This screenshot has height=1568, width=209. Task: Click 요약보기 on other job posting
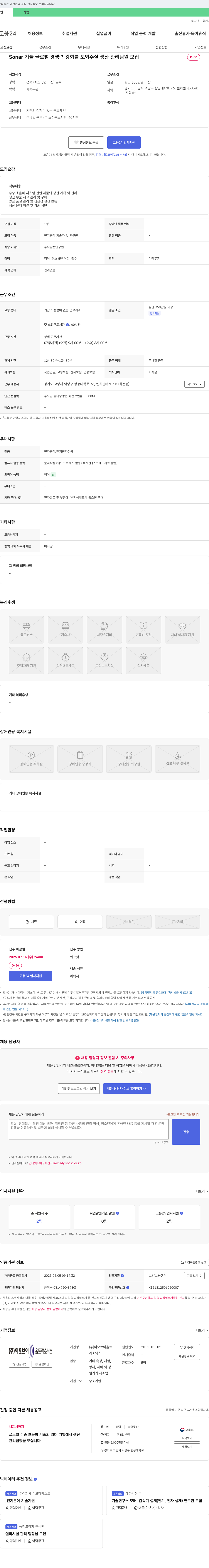(x=187, y=1438)
